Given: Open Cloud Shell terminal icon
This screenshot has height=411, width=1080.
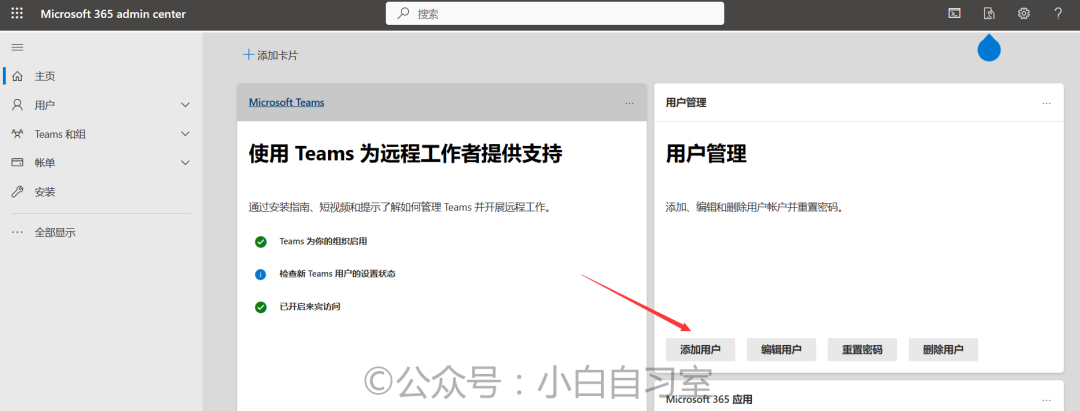Looking at the screenshot, I should coord(954,13).
